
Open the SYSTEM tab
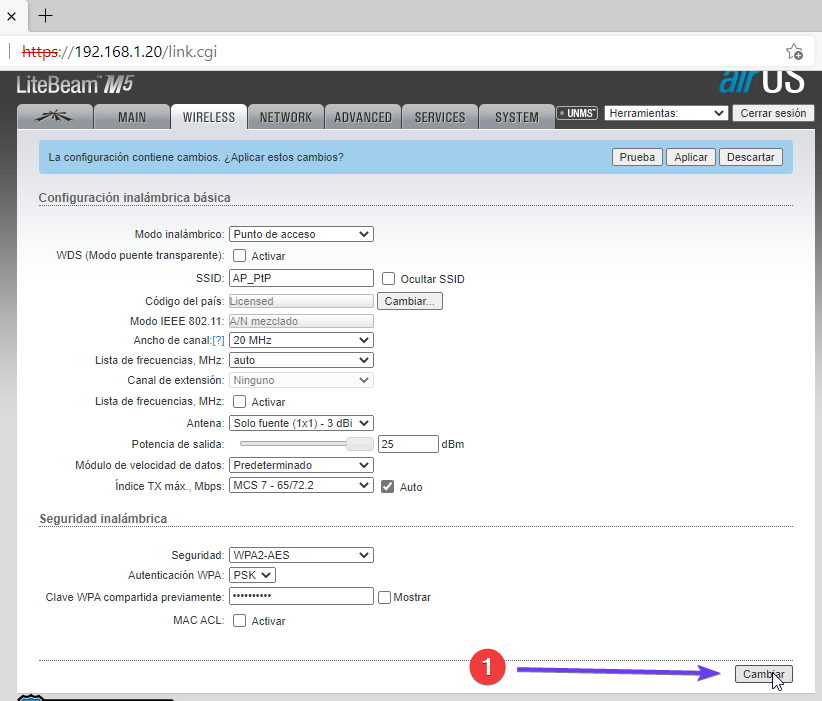pos(516,117)
